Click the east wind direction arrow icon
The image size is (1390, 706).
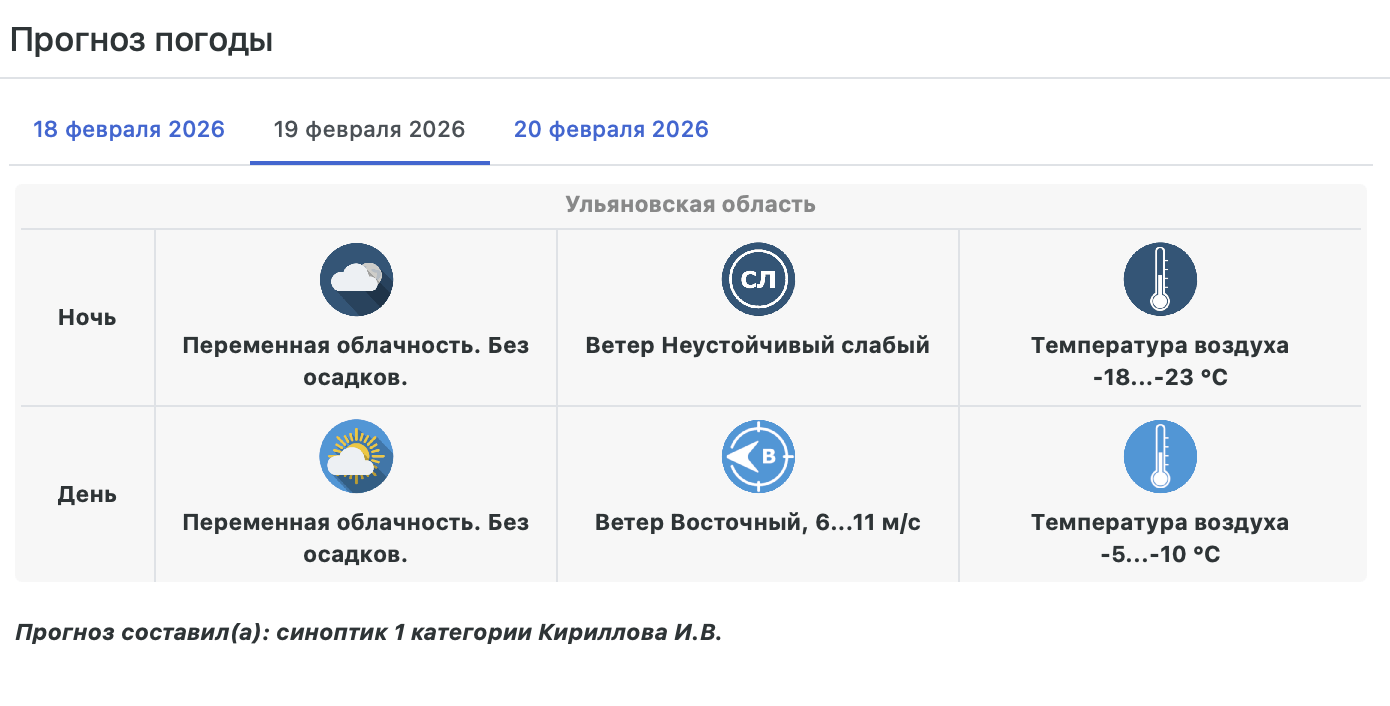point(758,456)
